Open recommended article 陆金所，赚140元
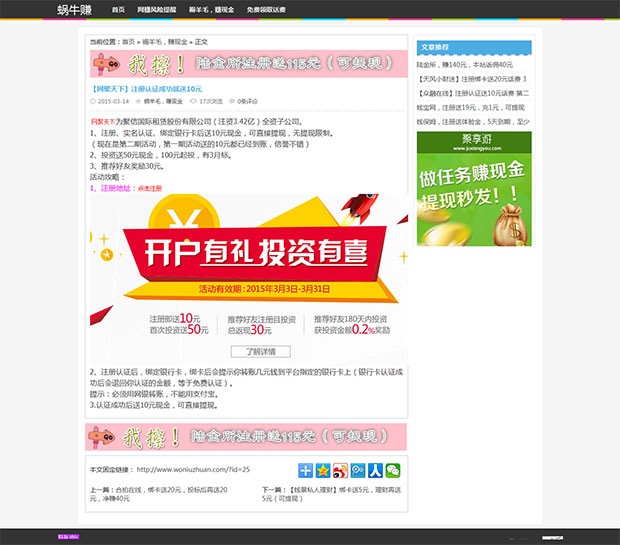 click(465, 64)
